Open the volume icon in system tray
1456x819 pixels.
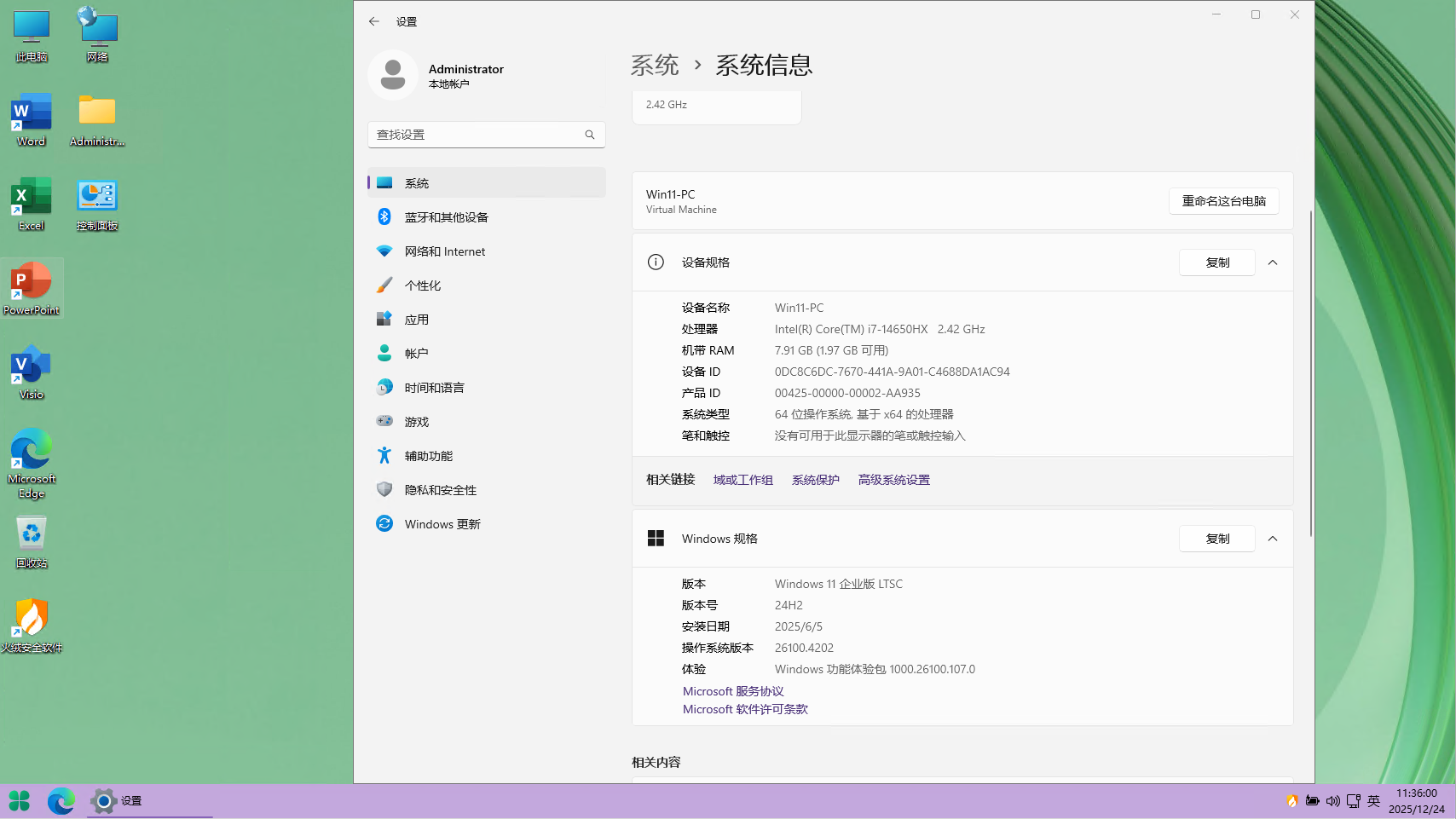[1332, 801]
